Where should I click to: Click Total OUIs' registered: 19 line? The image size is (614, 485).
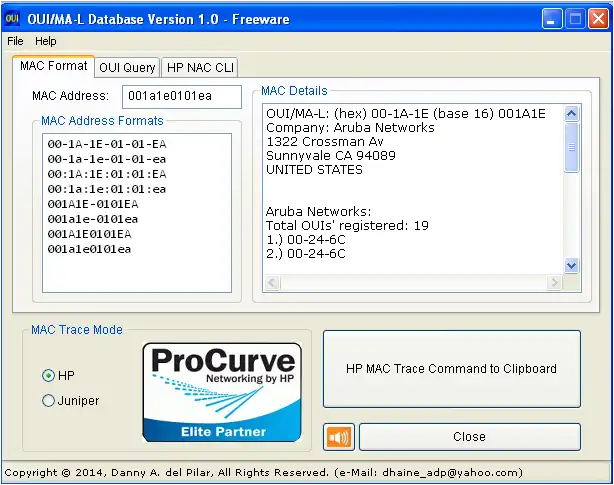click(347, 225)
